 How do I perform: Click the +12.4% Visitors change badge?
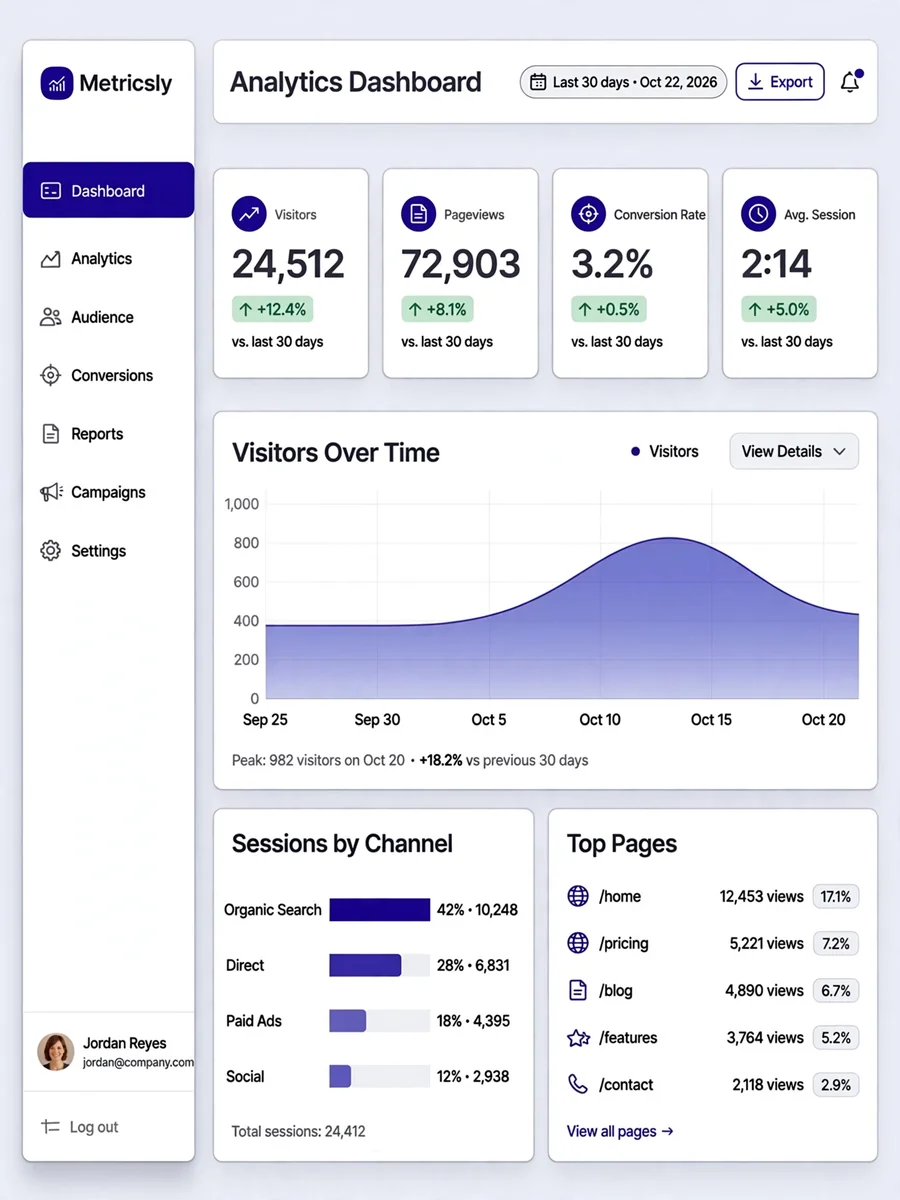click(273, 309)
